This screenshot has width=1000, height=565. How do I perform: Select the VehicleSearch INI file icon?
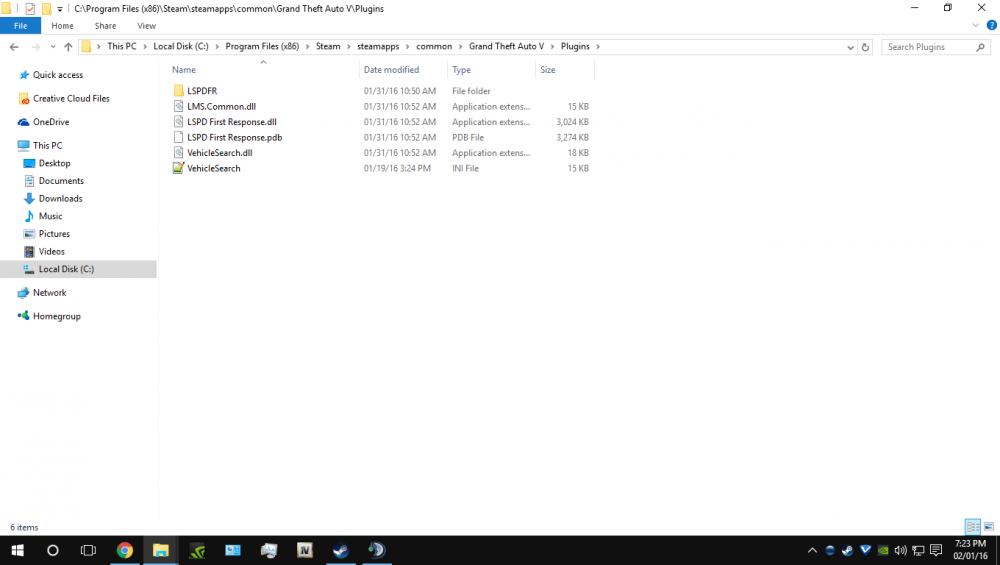[x=179, y=168]
